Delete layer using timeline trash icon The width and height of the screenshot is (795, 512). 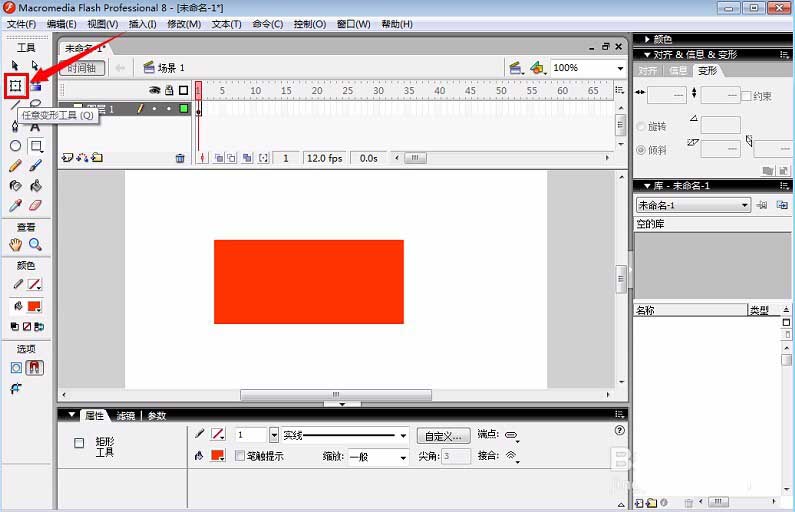point(180,158)
